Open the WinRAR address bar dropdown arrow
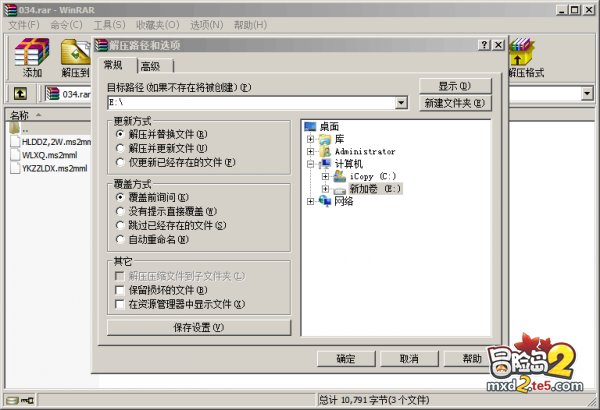 pos(587,93)
